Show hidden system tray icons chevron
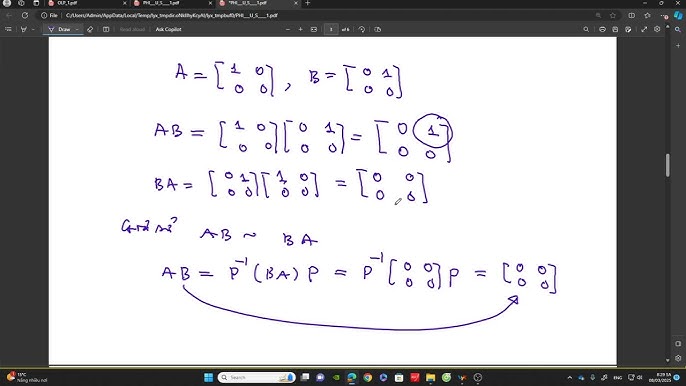Viewport: 686px width, 386px height. pyautogui.click(x=570, y=377)
